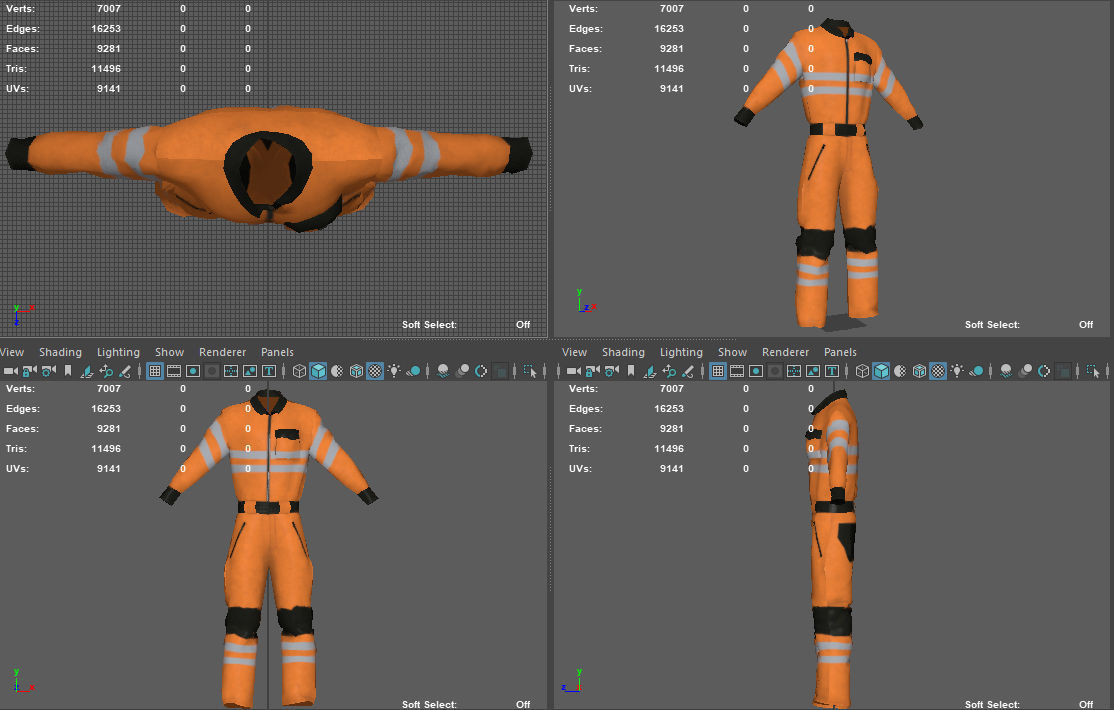Toggle Textured display in side-view panel toolbar
The image size is (1114, 710).
pos(938,371)
